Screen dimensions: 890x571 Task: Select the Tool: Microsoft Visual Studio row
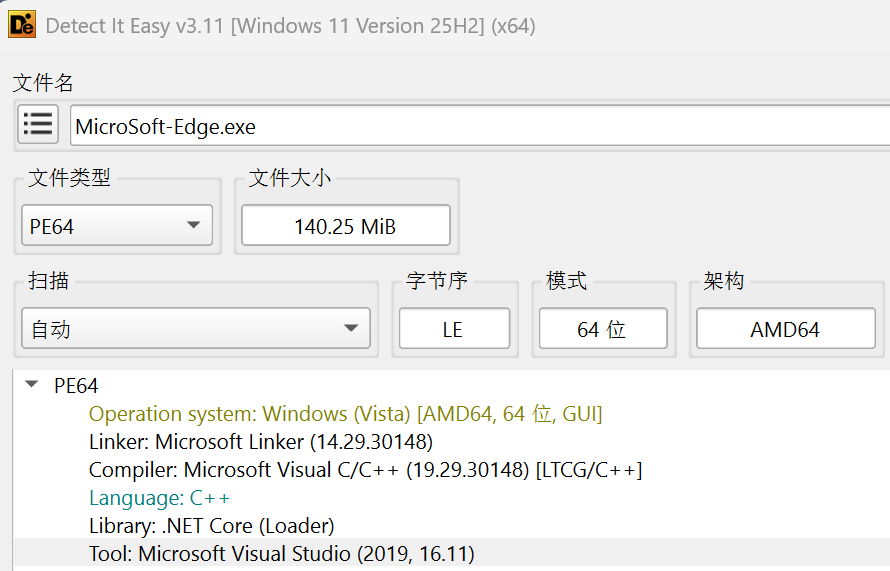pos(281,553)
